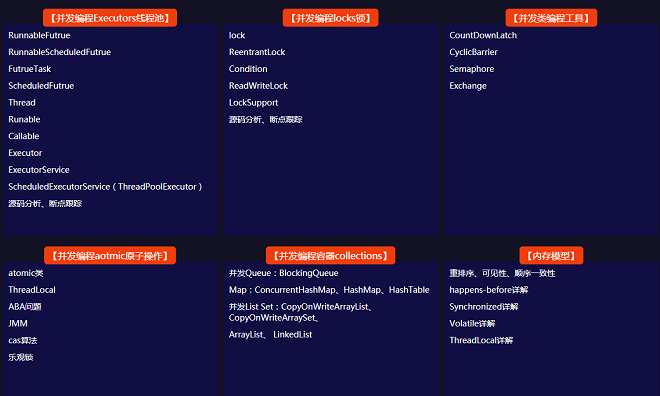The image size is (660, 396).
Task: Click the 'FutrueTask' line
Action: (29, 69)
